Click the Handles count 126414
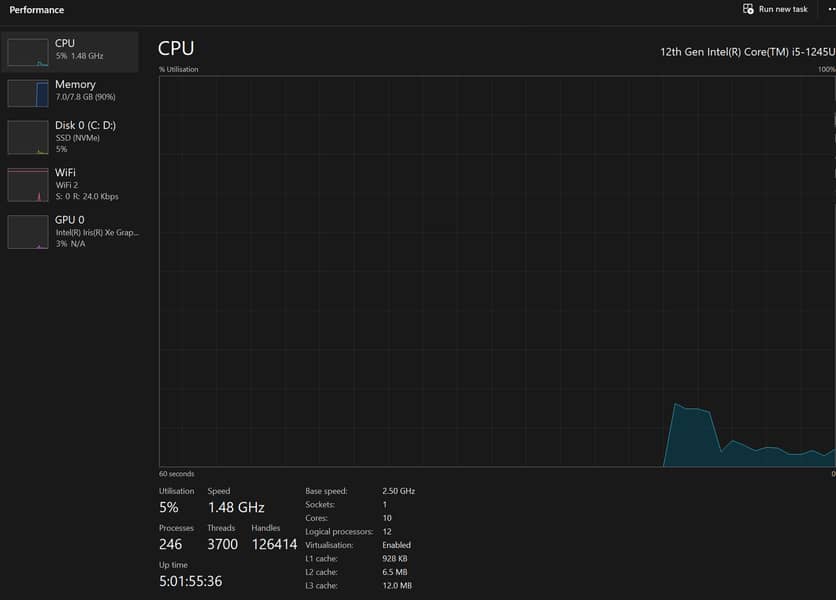836x600 pixels. 274,544
